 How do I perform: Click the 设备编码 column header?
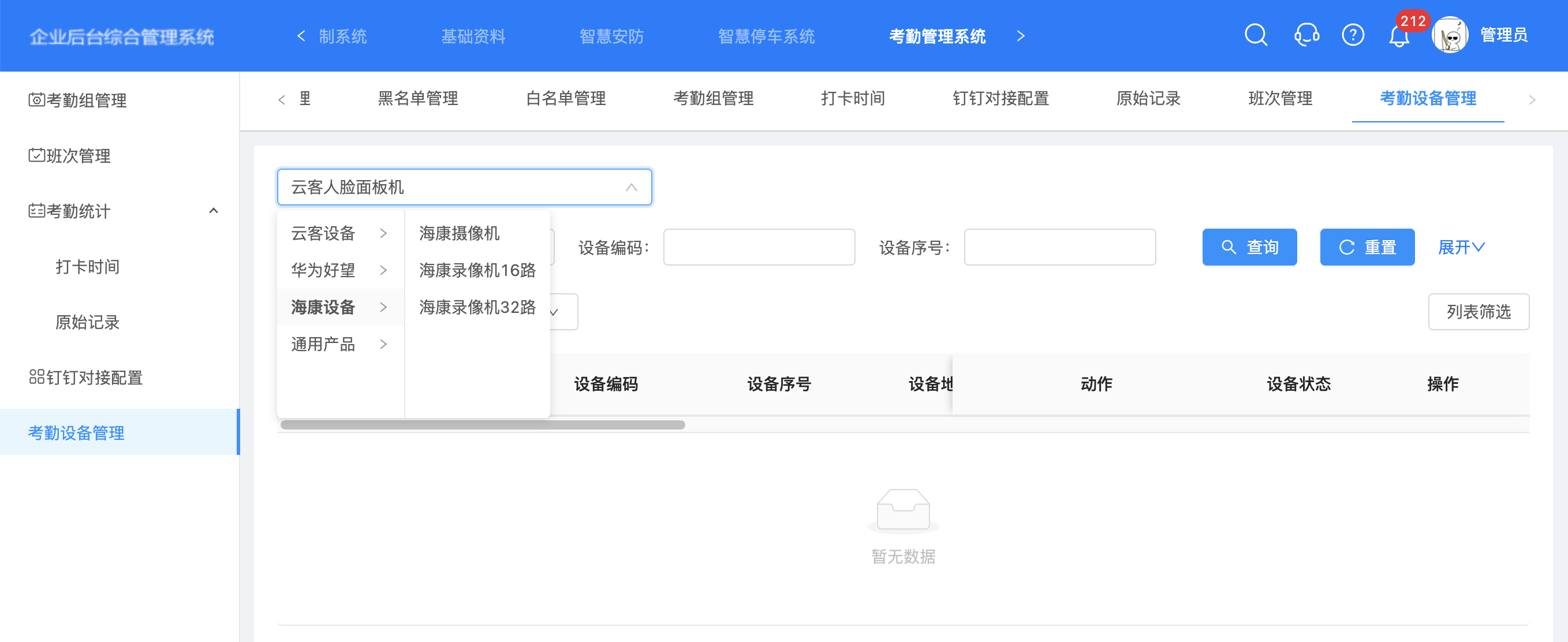pyautogui.click(x=606, y=384)
